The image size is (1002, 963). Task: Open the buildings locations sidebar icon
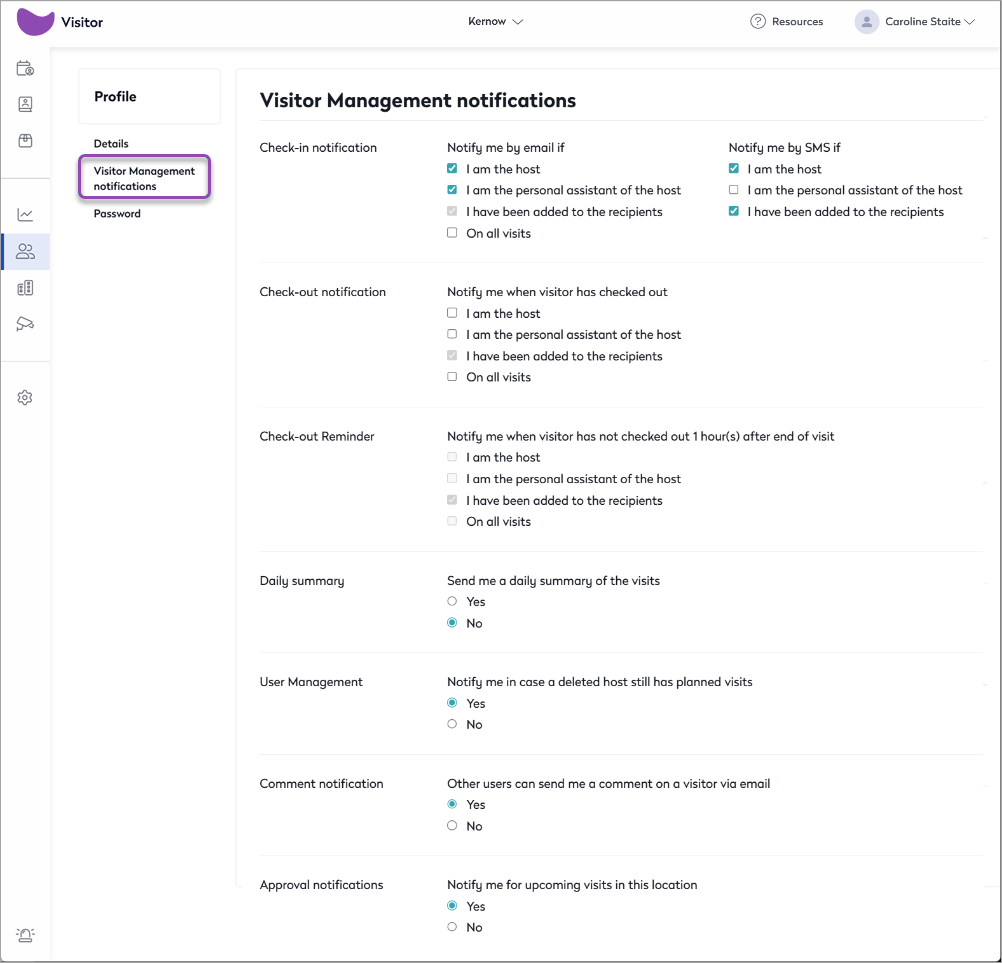(25, 288)
